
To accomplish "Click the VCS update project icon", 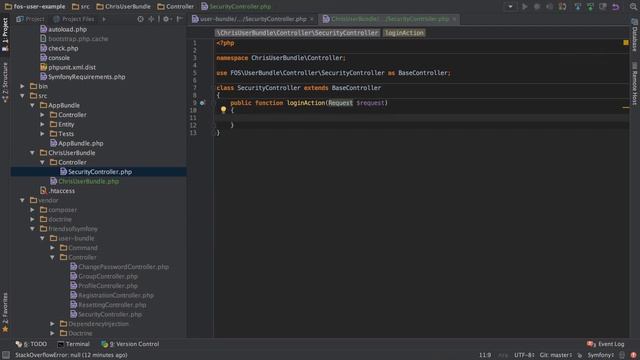I will tap(578, 7).
